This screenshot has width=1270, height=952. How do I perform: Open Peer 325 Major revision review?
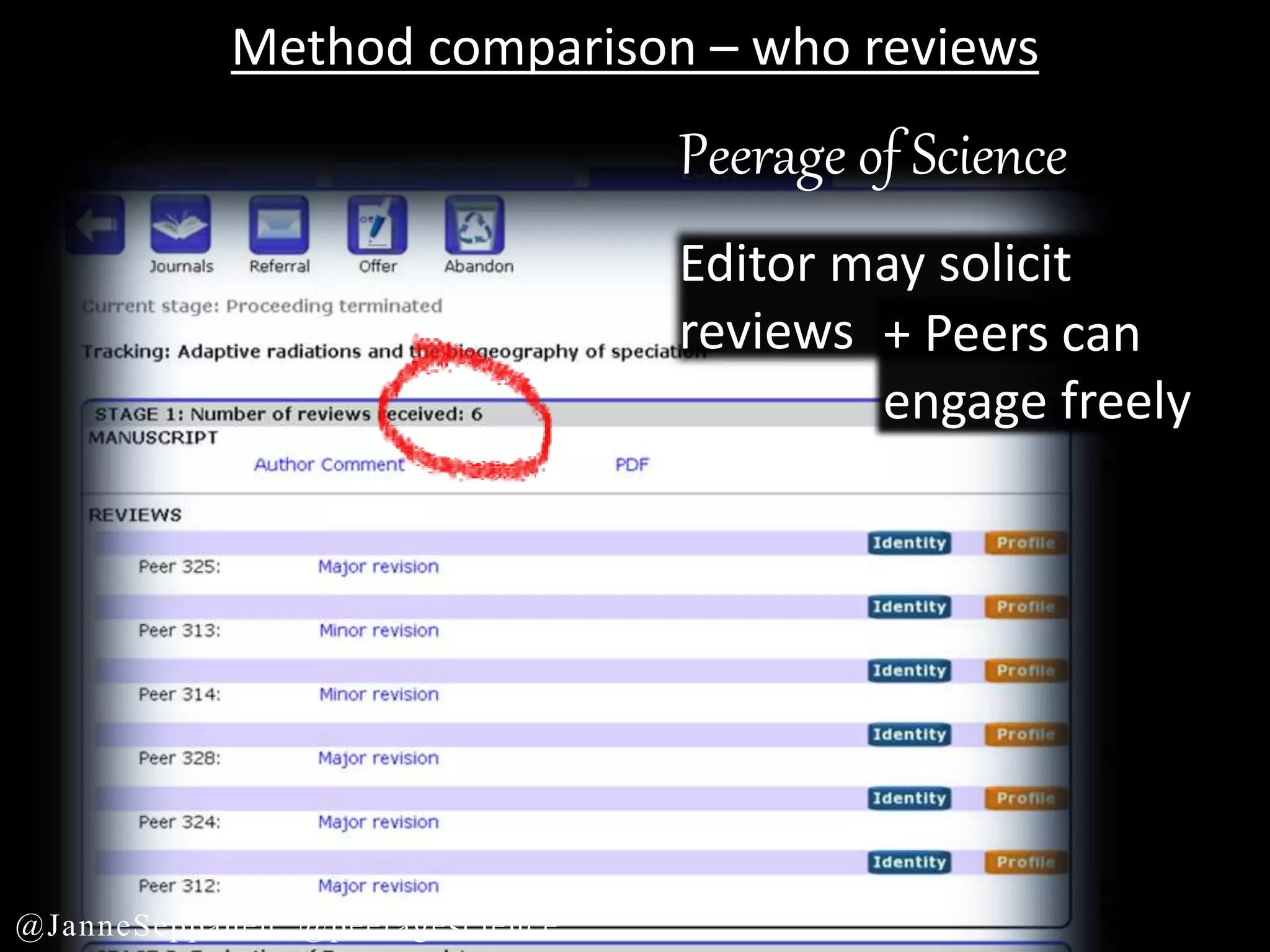378,566
